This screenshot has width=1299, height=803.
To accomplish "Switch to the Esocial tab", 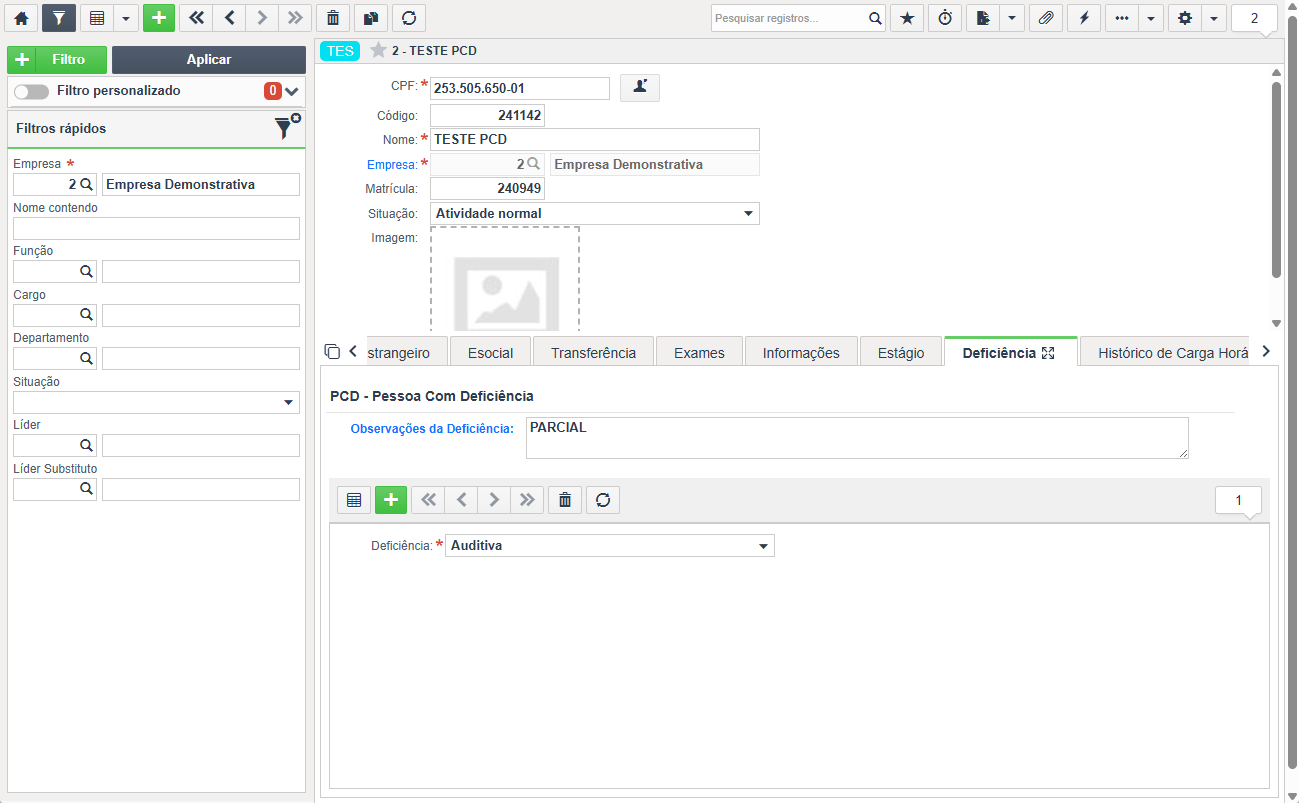I will pos(490,353).
